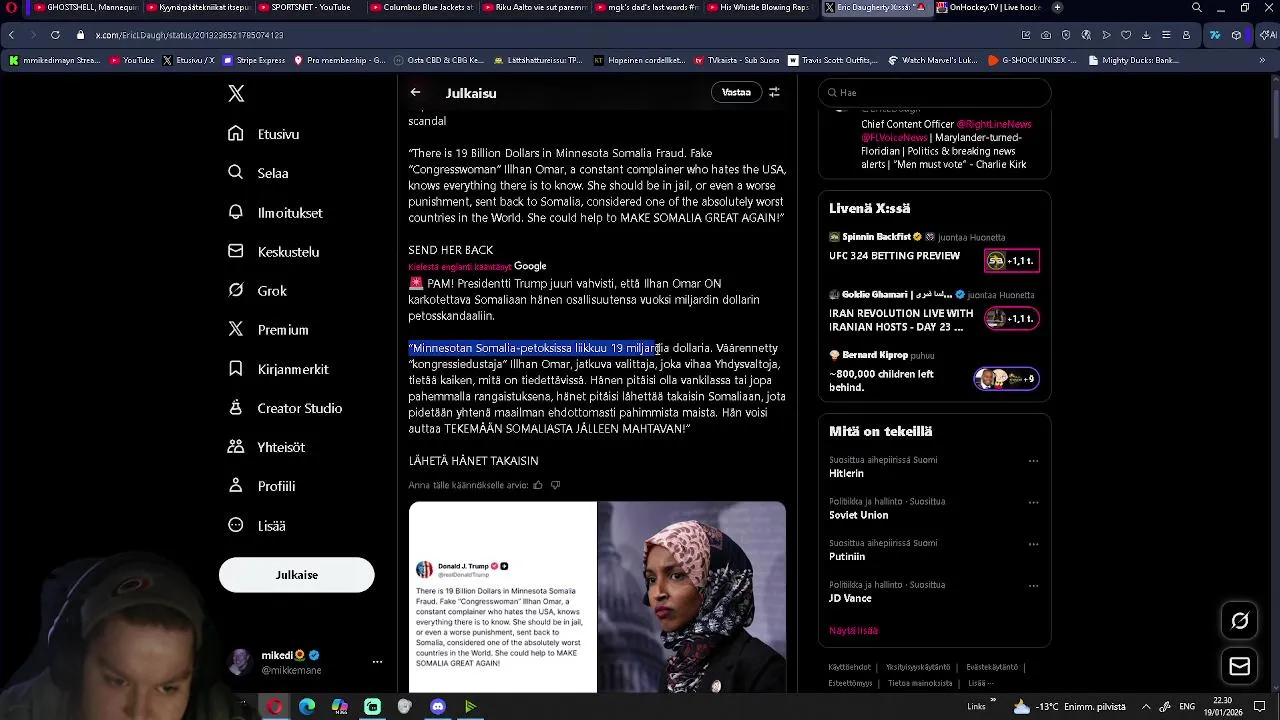Open Discord from the taskbar
Viewport: 1280px width, 720px height.
click(438, 707)
